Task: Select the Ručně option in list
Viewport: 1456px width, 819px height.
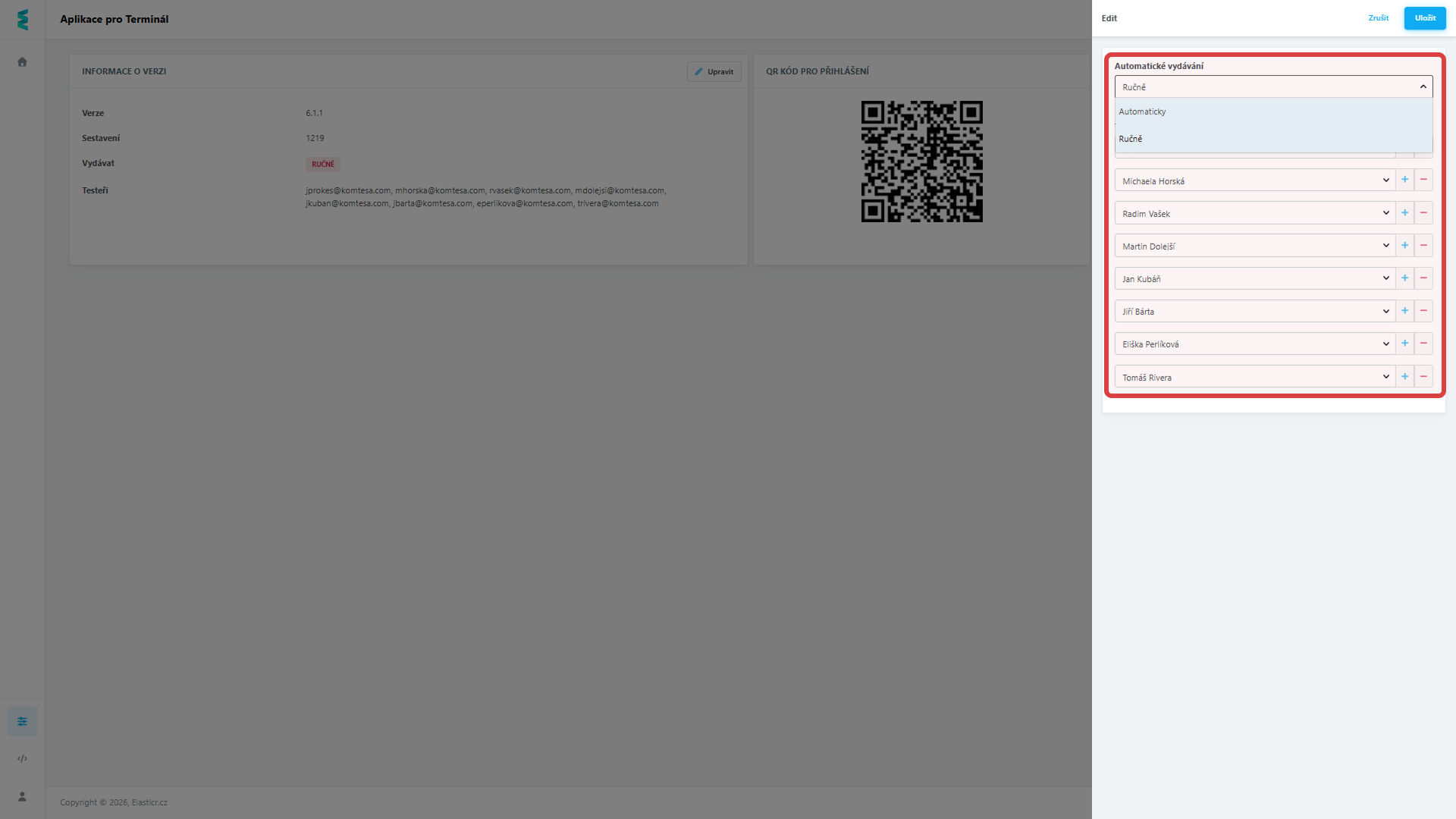Action: [1131, 139]
